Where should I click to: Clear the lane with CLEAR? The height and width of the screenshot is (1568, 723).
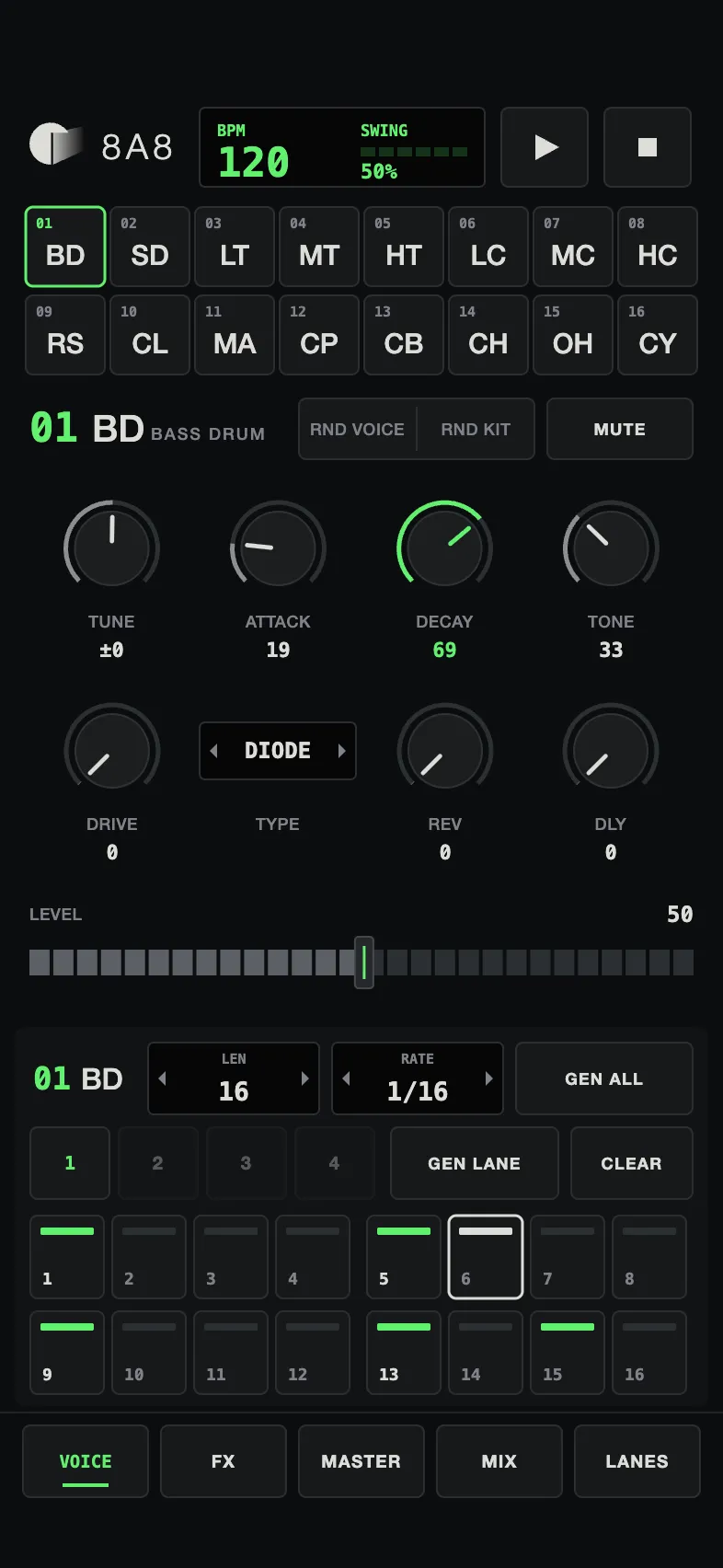632,1163
